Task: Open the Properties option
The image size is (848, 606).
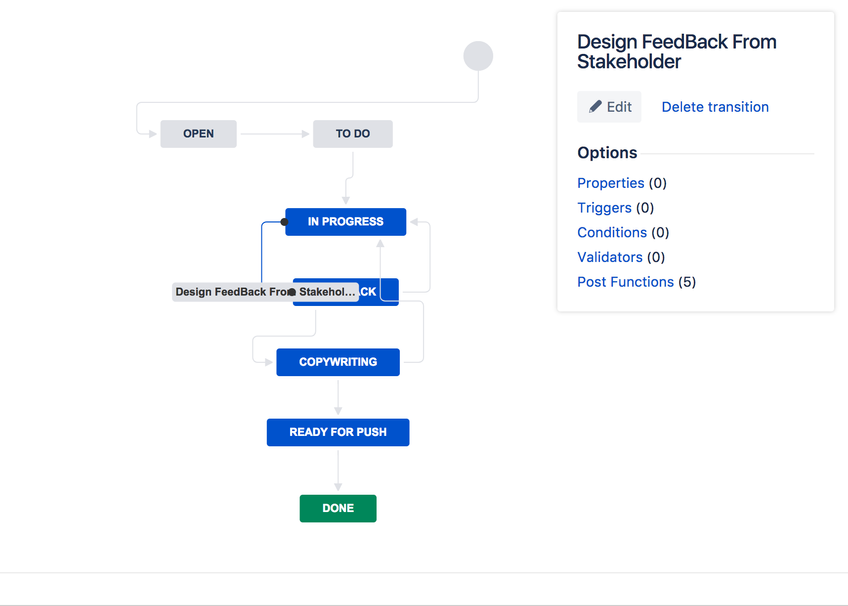Action: click(x=611, y=183)
